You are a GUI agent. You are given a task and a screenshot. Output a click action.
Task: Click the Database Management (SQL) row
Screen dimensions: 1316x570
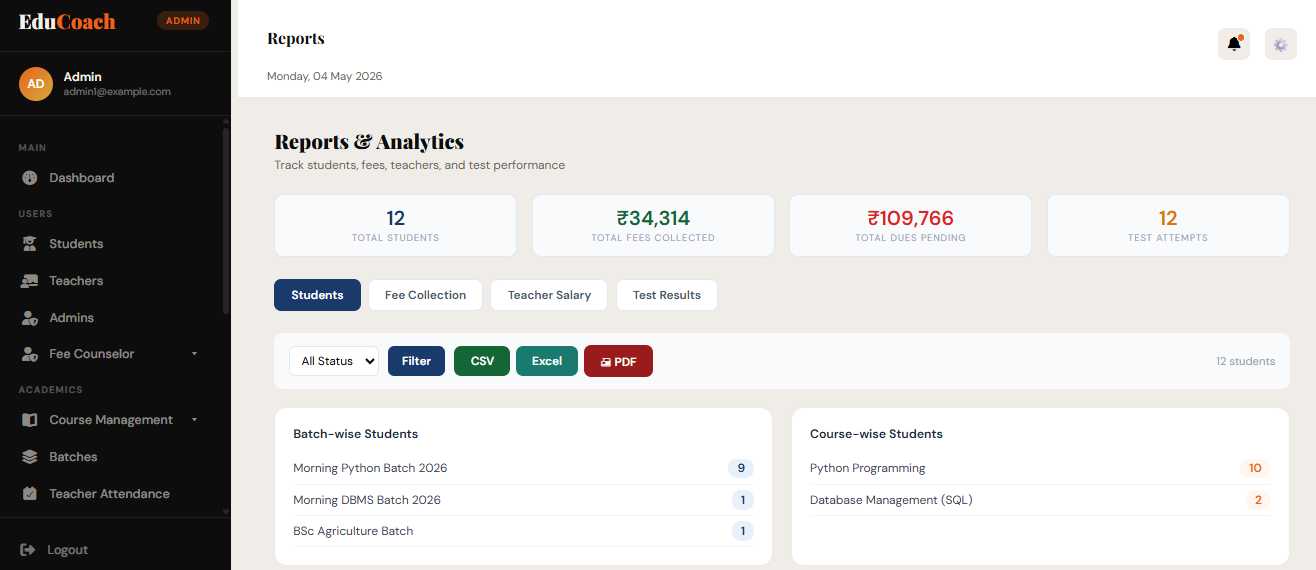1040,500
